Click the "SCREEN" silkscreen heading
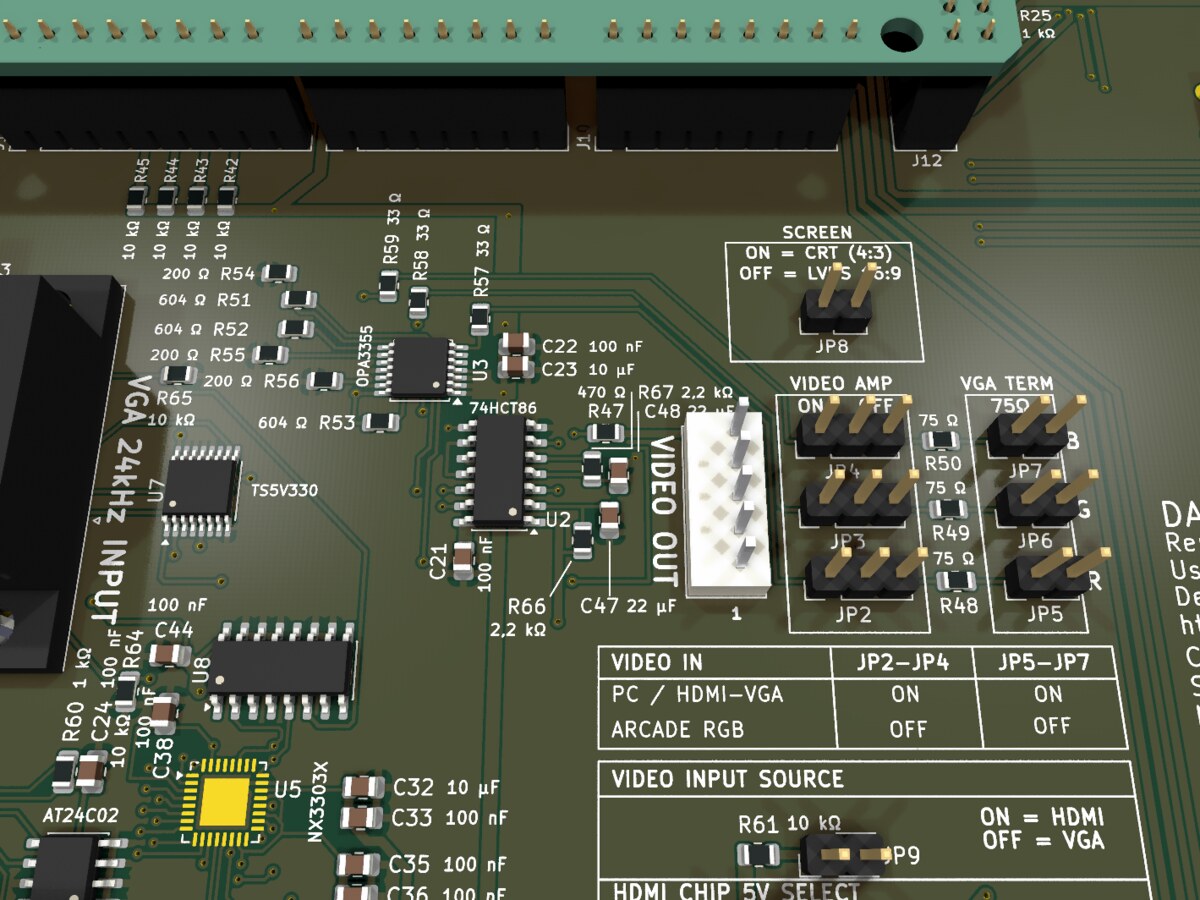 (817, 232)
